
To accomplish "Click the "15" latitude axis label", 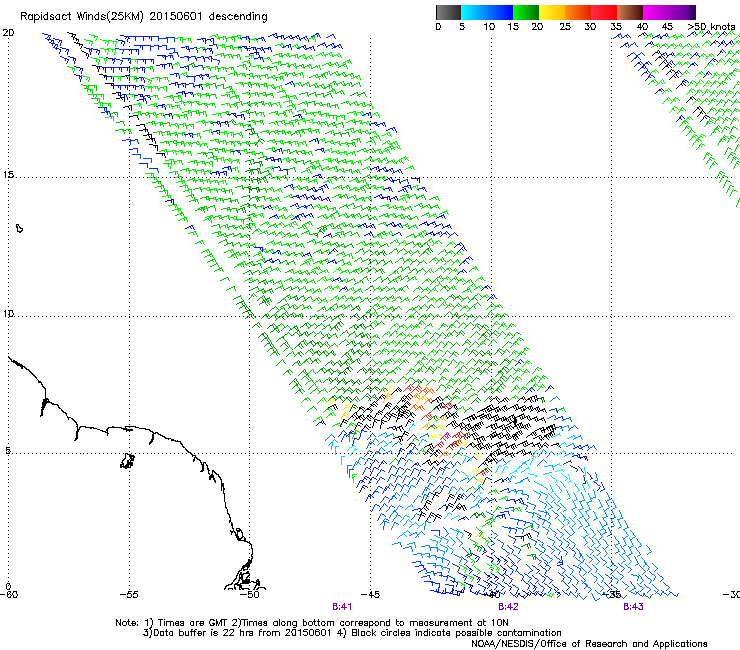I will point(8,175).
